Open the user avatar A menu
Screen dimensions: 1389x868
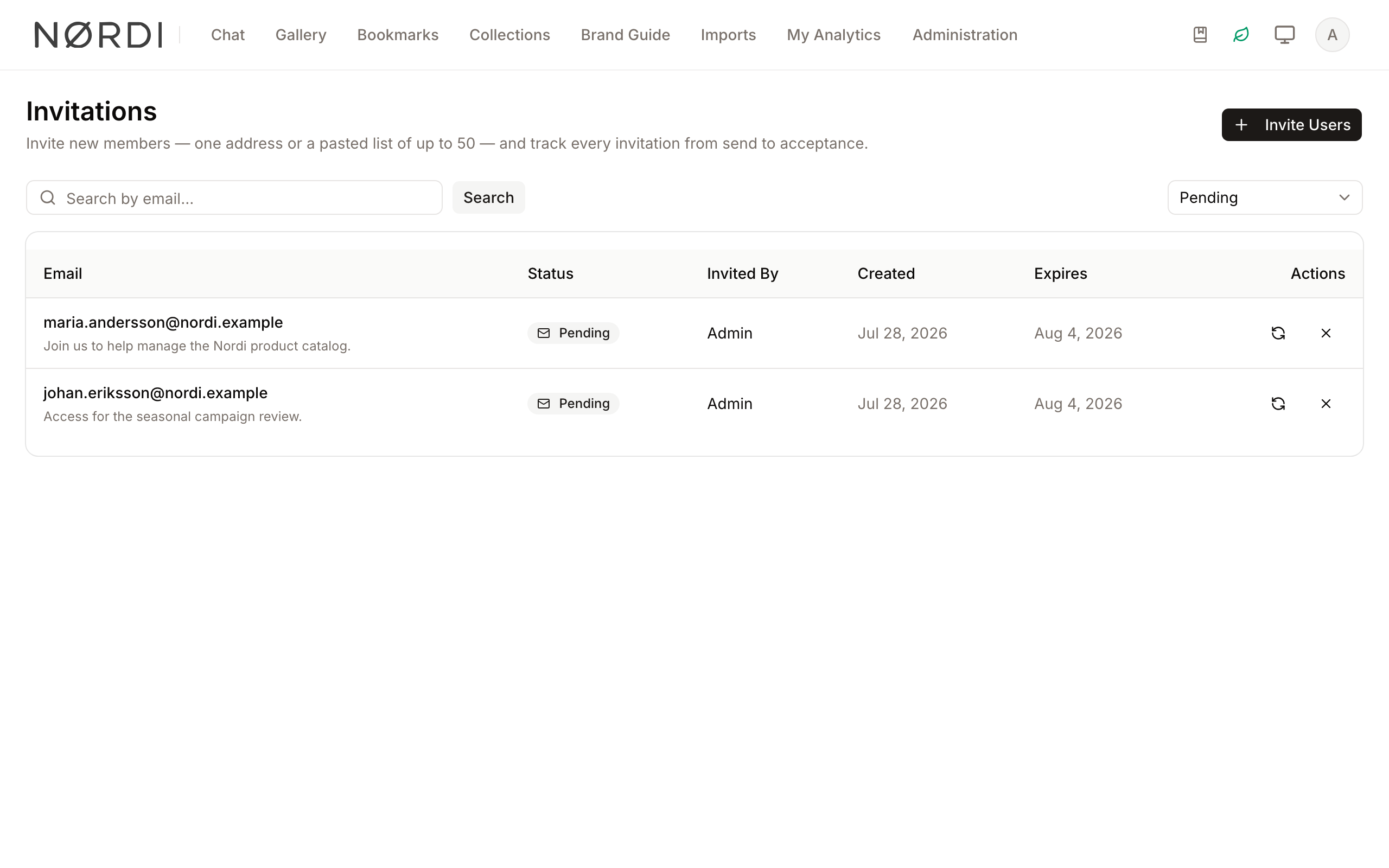(1332, 34)
